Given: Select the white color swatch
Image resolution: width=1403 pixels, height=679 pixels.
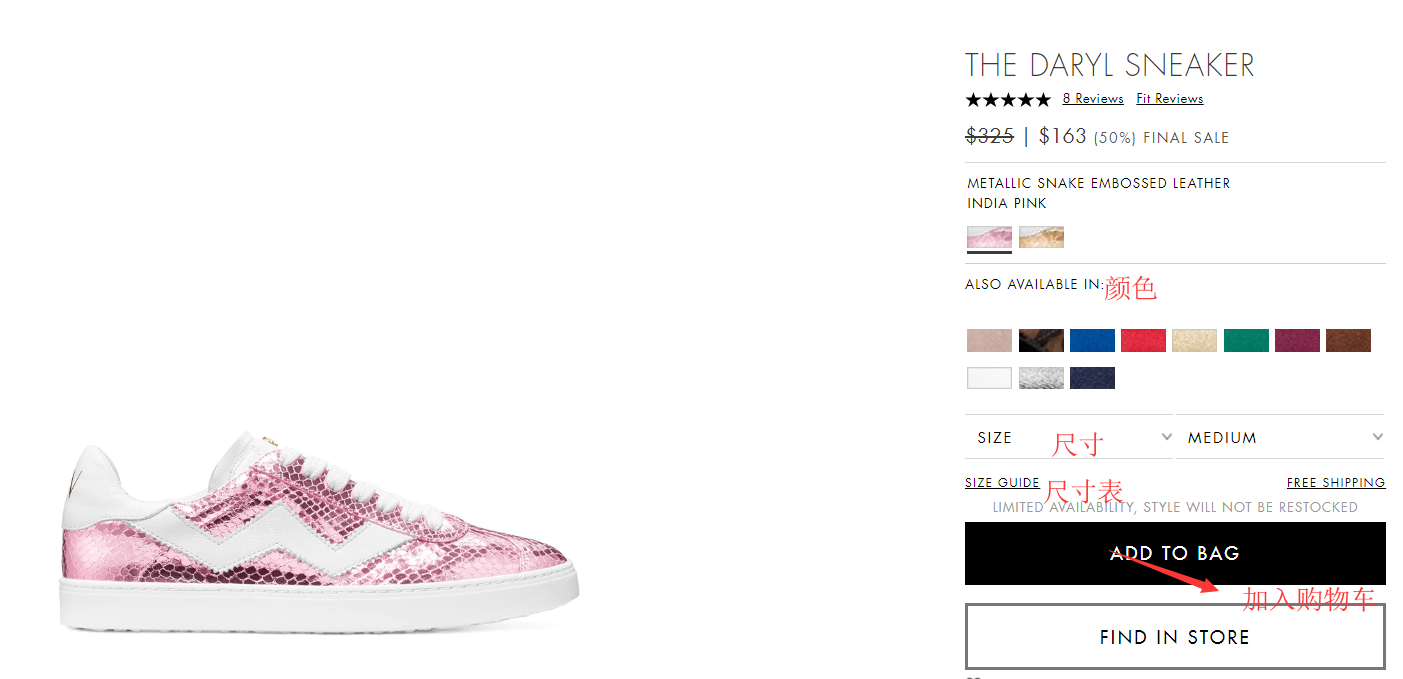Looking at the screenshot, I should [x=989, y=378].
